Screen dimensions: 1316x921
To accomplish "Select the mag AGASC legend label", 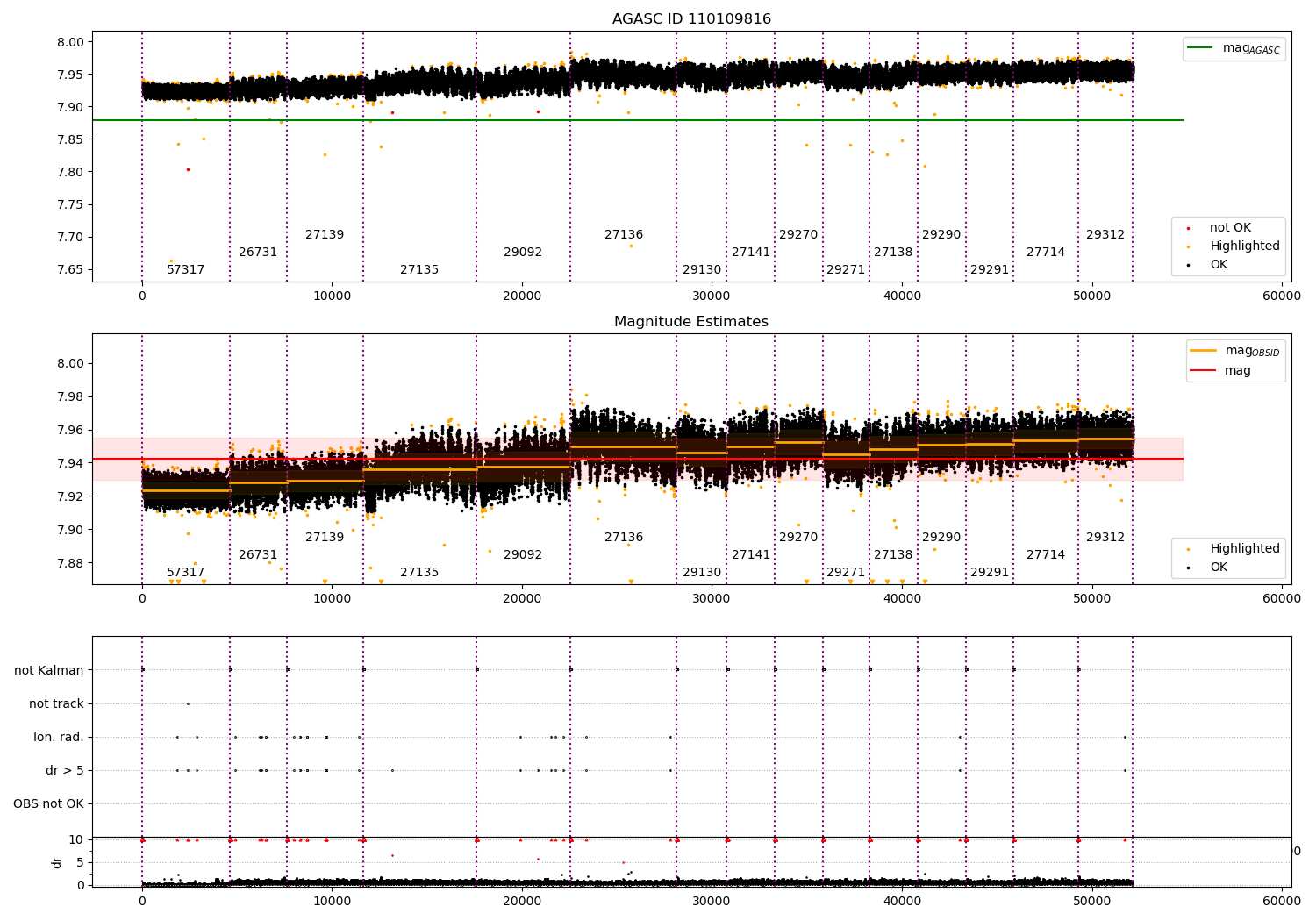I will coord(1251,48).
